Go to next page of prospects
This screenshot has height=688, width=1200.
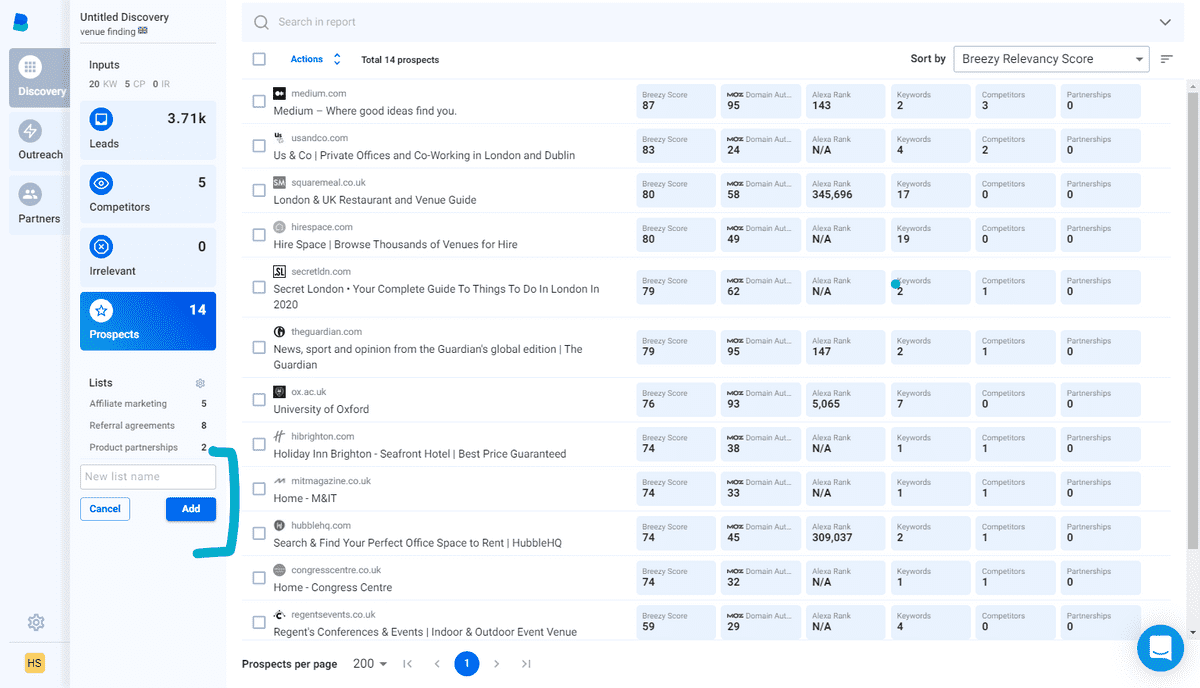pyautogui.click(x=497, y=663)
